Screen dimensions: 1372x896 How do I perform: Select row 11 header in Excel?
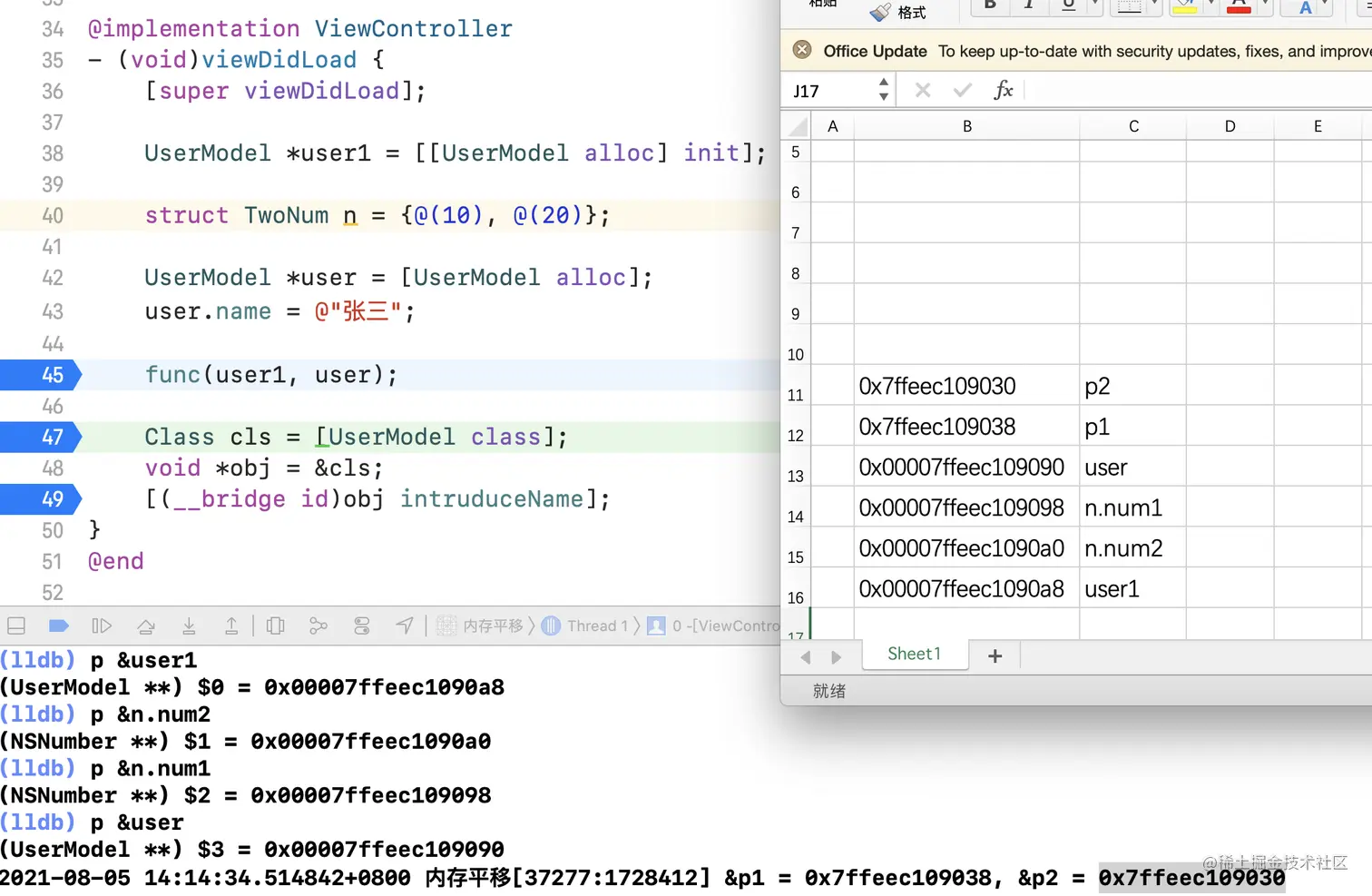point(796,386)
